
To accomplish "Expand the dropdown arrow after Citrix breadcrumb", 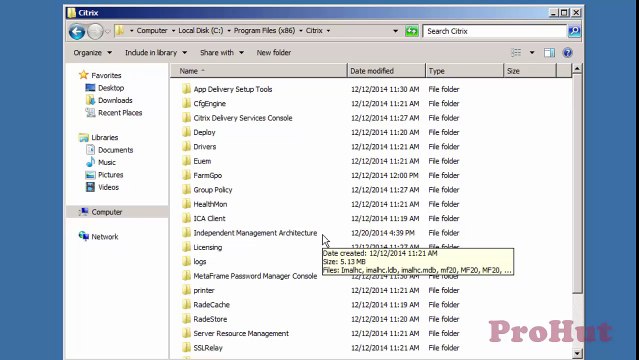I will coord(328,31).
